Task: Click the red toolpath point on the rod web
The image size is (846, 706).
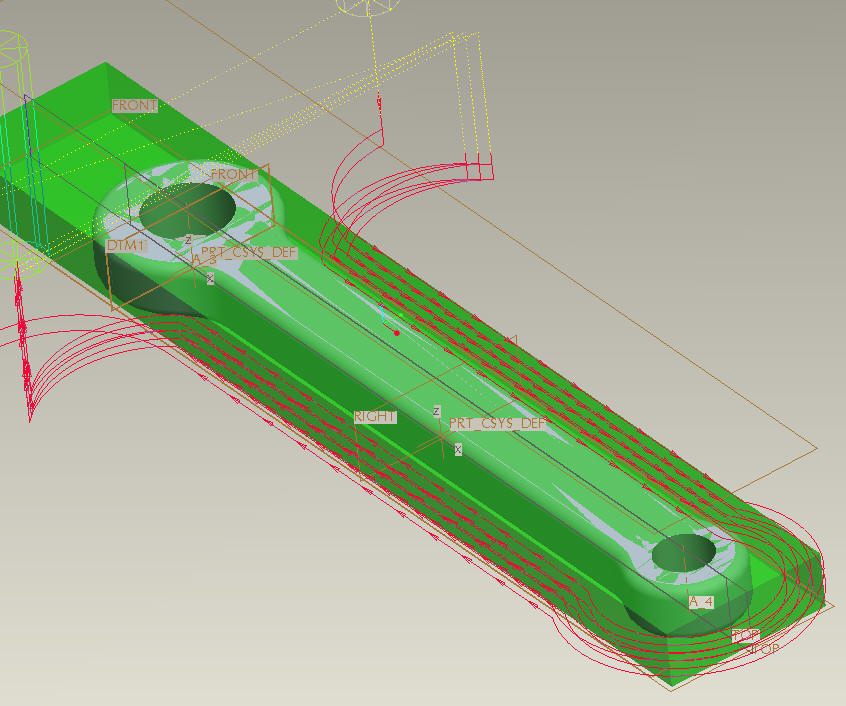Action: tap(397, 333)
